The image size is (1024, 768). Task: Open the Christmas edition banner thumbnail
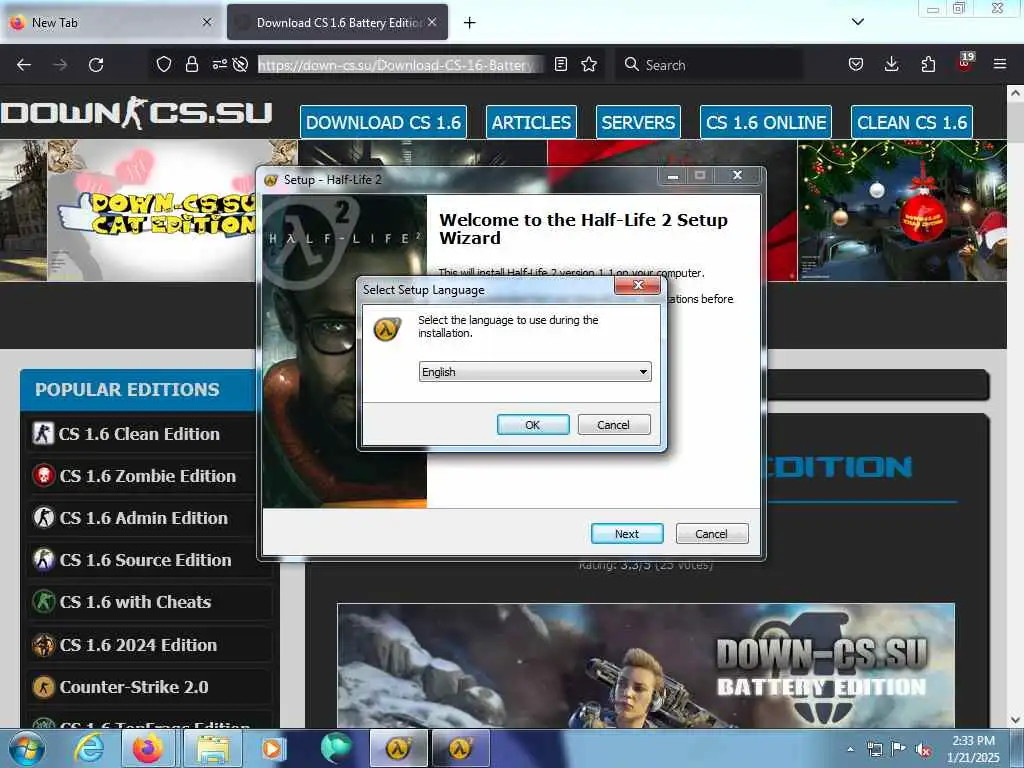click(902, 211)
